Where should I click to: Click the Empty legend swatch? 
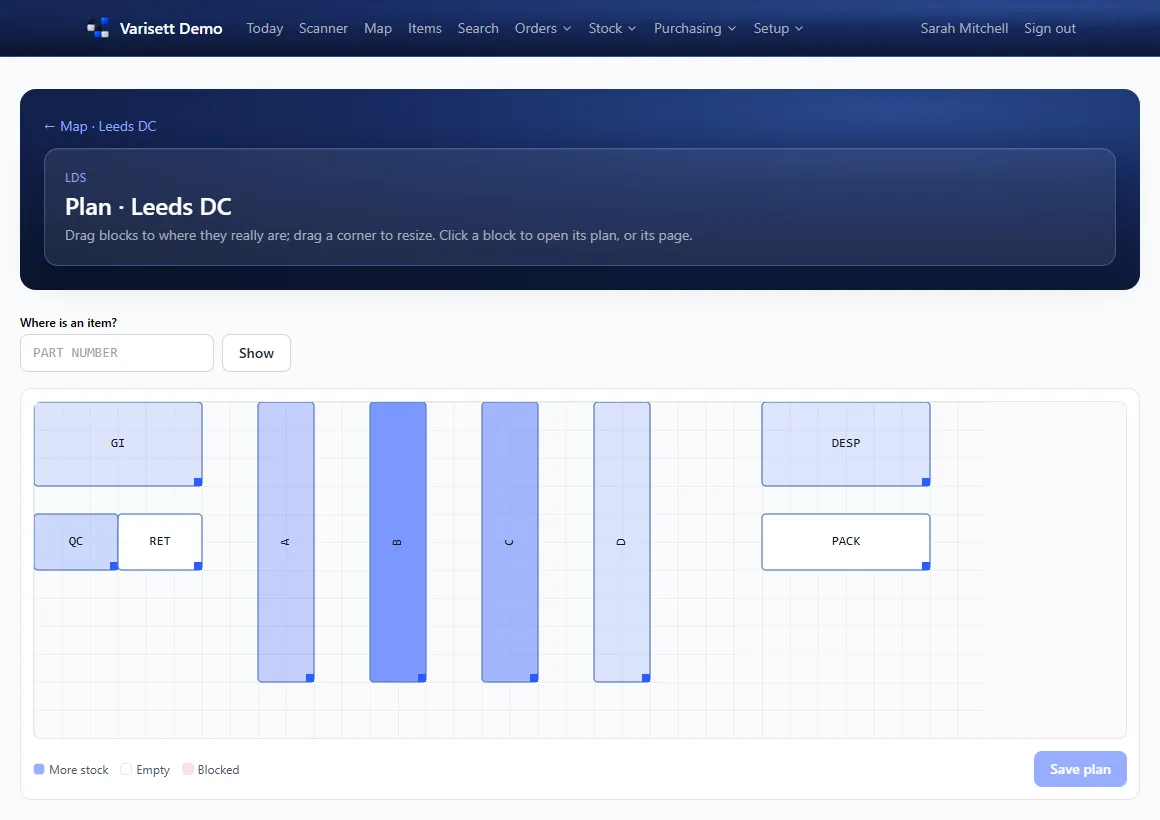point(126,769)
